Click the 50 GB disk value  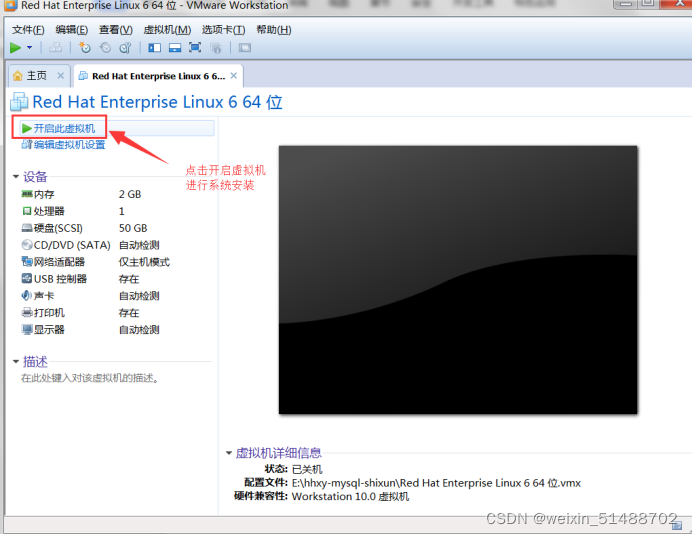click(x=133, y=228)
